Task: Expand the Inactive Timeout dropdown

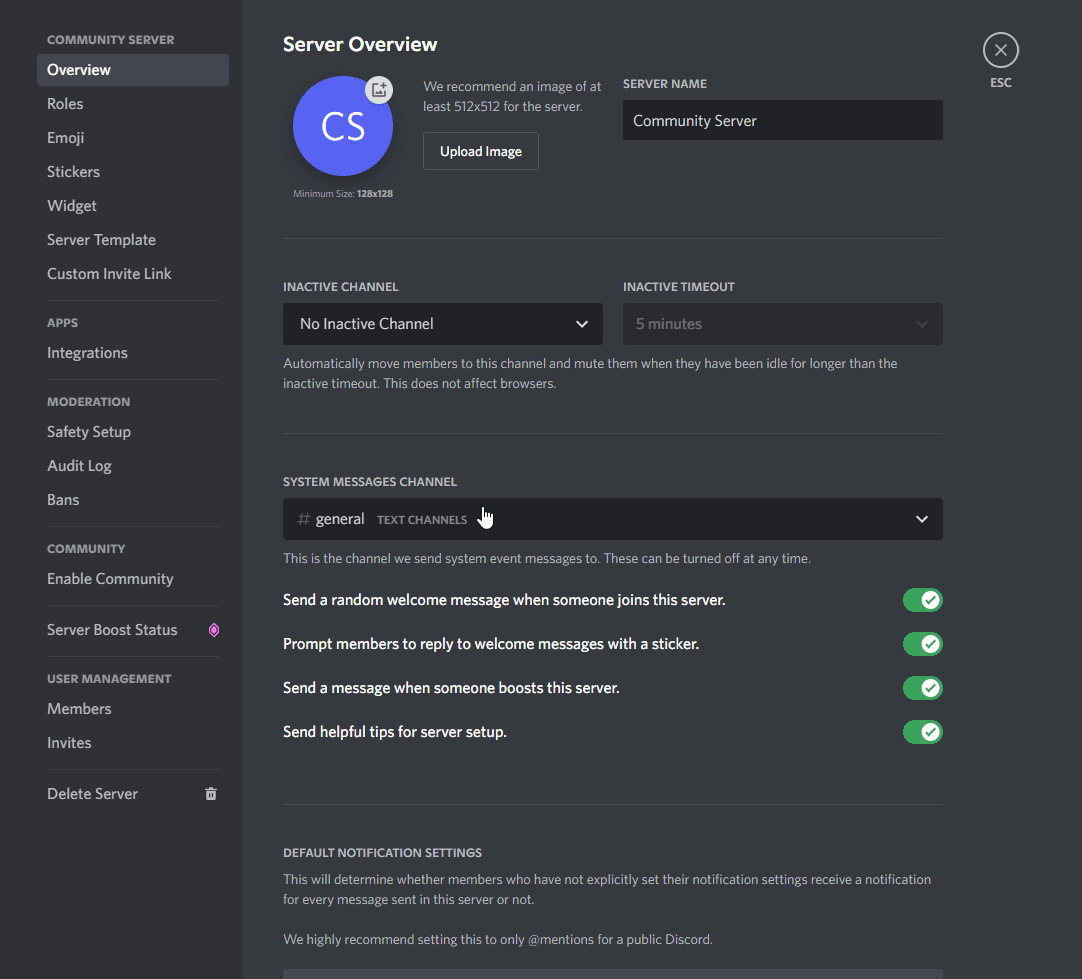Action: (x=783, y=324)
